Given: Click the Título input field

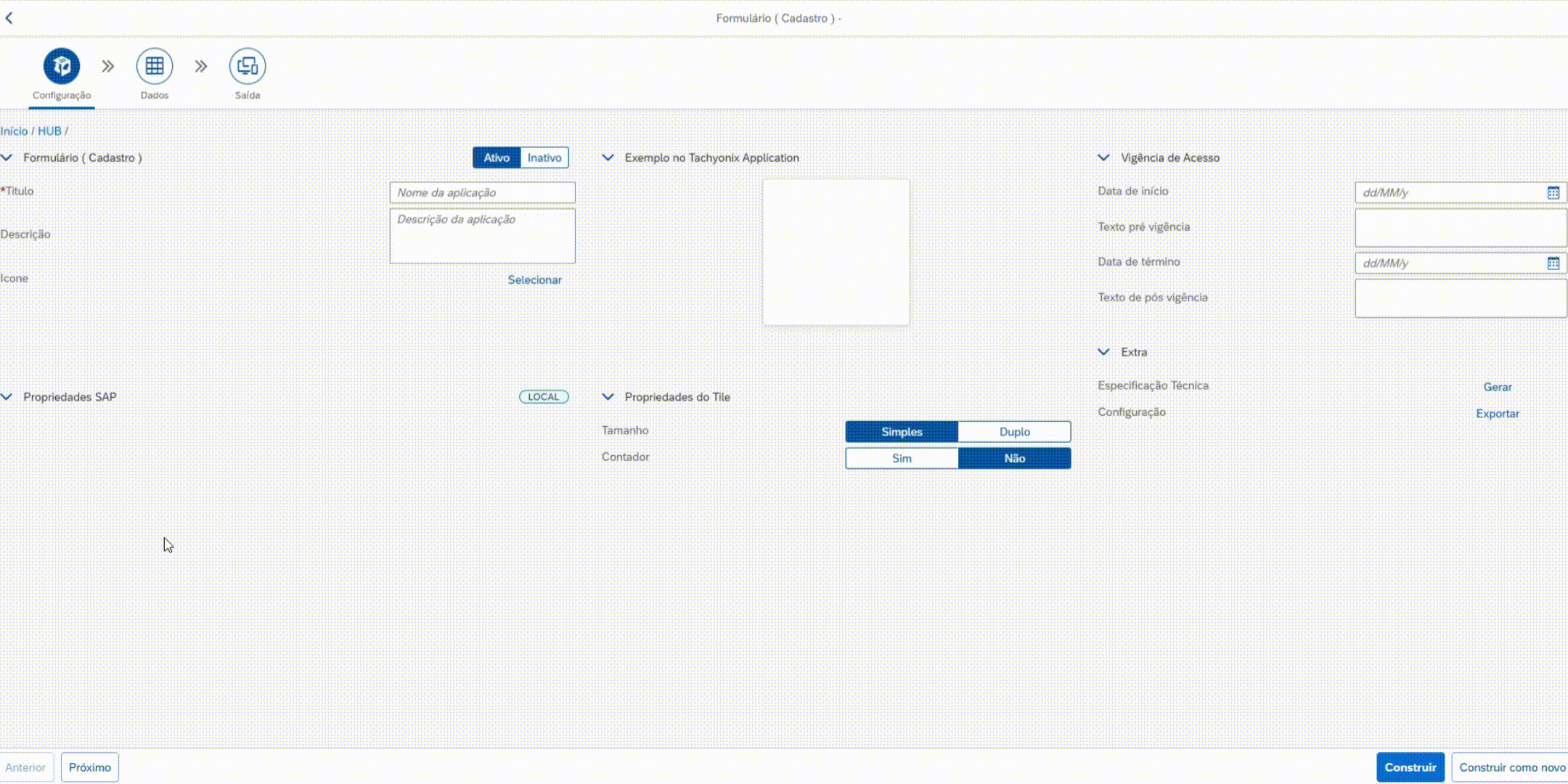Looking at the screenshot, I should 482,192.
